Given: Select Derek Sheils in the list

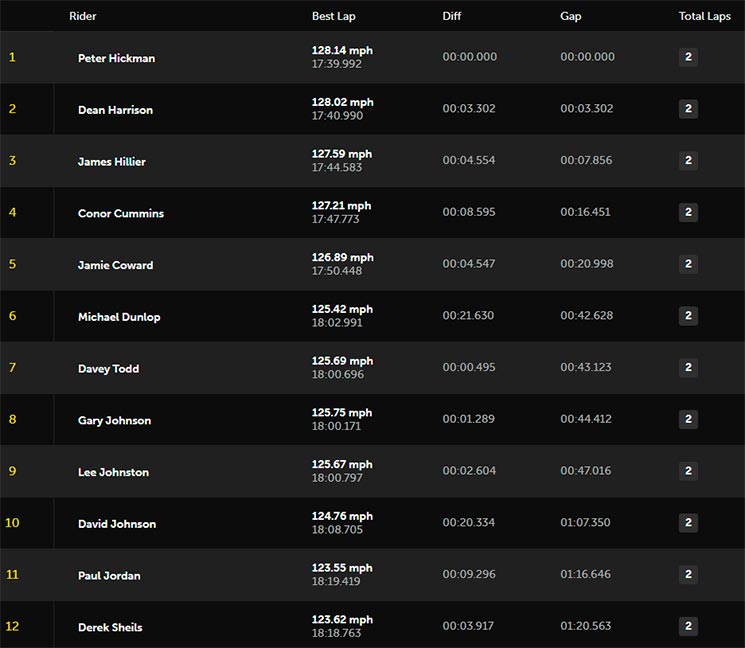Looking at the screenshot, I should (110, 628).
